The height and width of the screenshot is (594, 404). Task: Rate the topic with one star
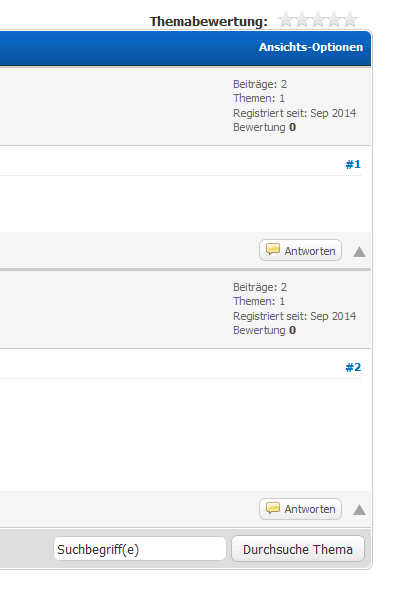tap(286, 20)
